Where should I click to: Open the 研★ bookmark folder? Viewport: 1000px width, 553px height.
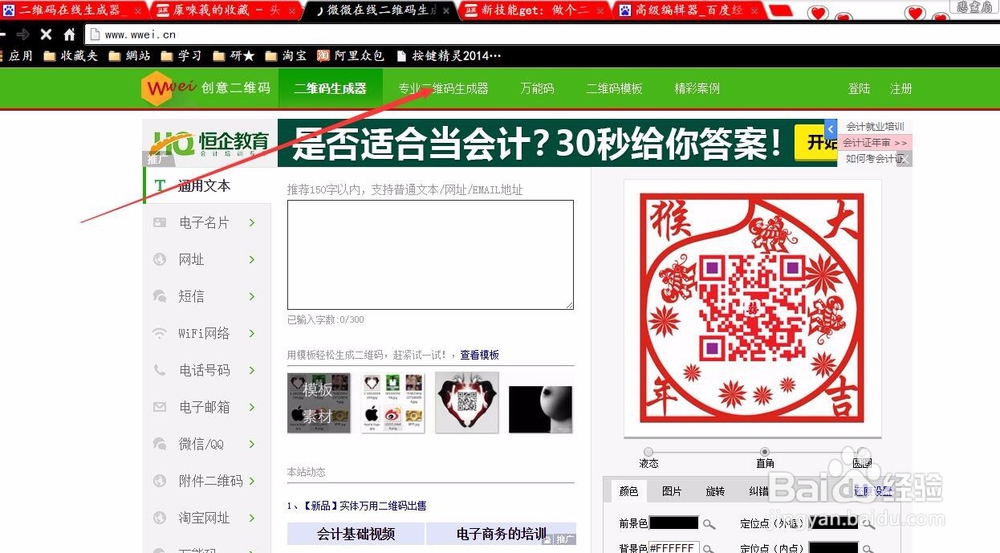pos(233,56)
